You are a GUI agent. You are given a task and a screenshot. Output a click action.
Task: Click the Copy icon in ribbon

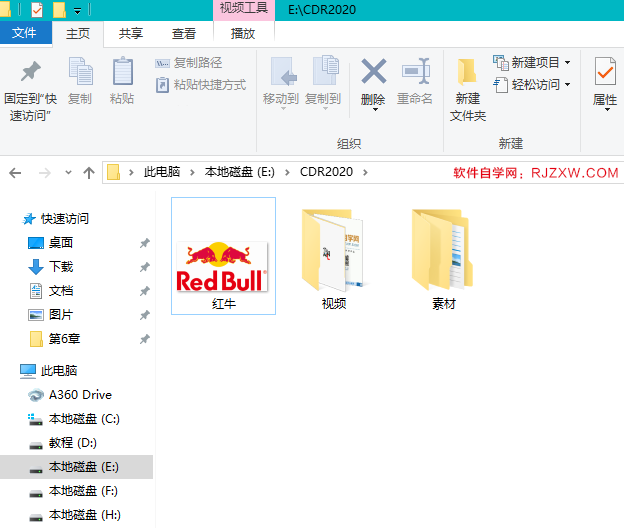coord(81,72)
